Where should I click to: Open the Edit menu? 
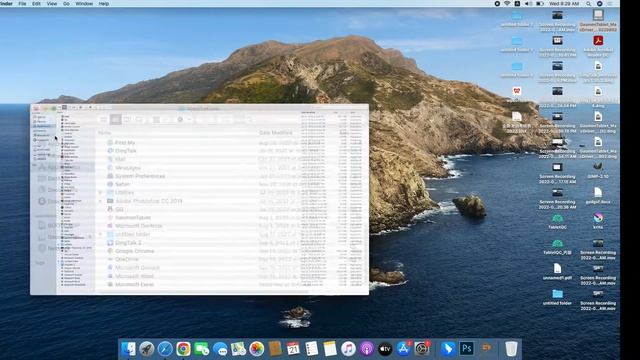pos(36,4)
